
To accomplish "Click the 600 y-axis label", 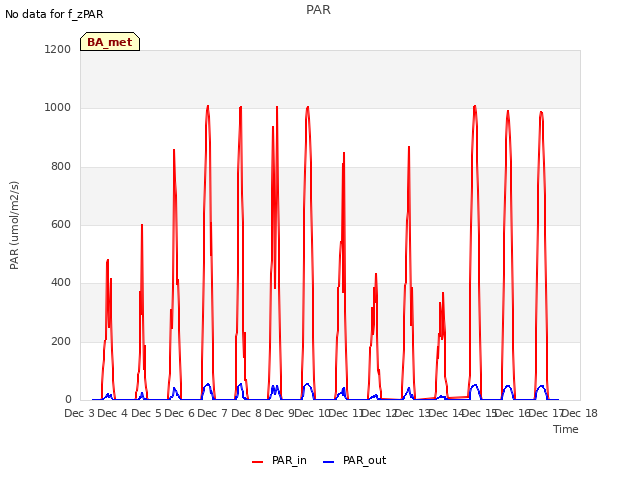I will (x=61, y=224).
